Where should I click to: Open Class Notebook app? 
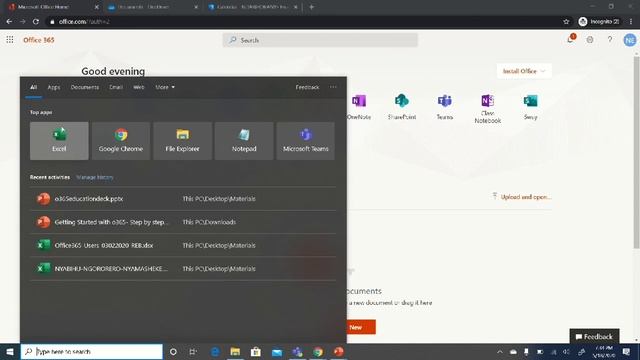487,109
